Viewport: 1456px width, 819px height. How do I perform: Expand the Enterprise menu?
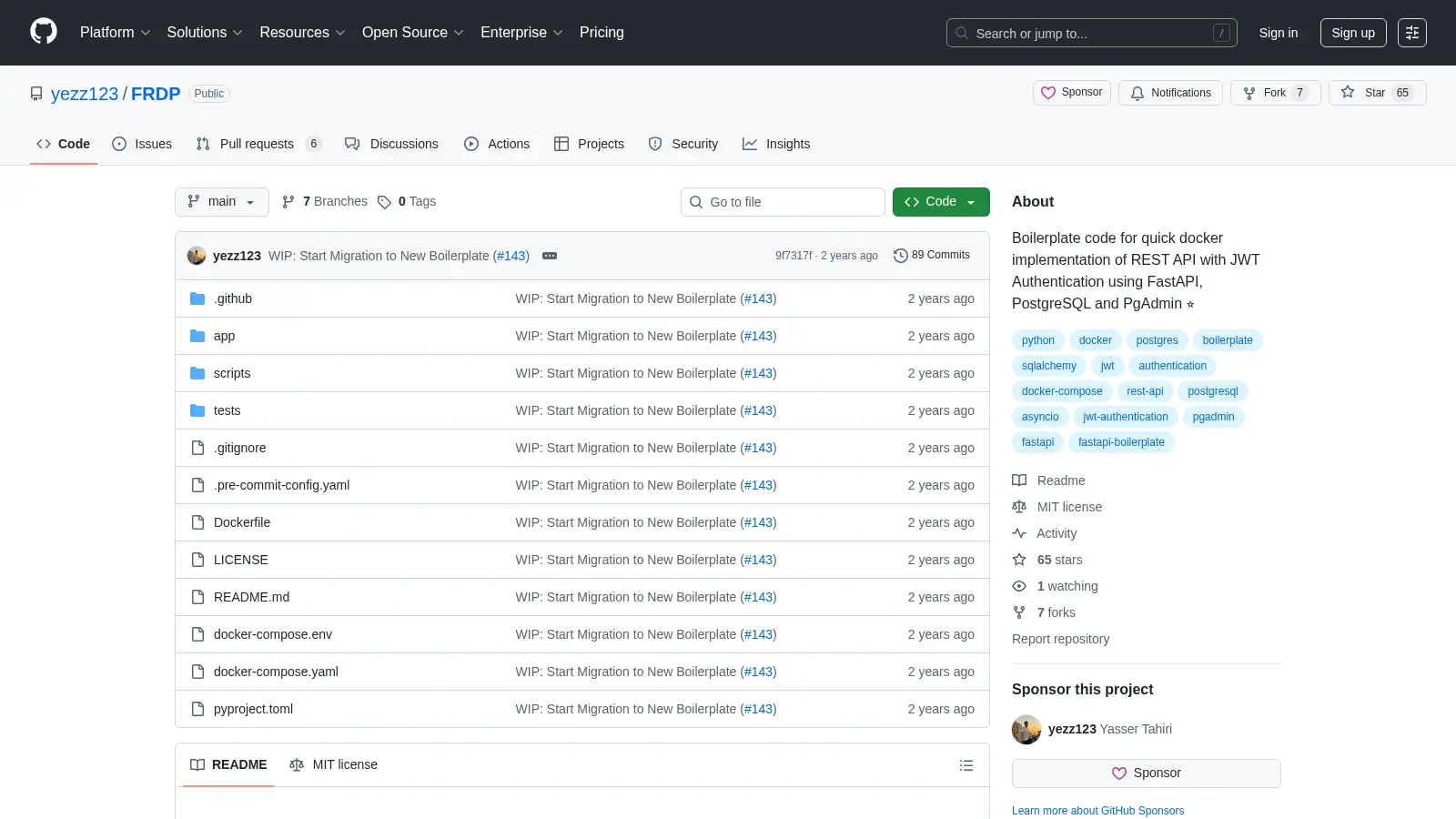point(521,33)
